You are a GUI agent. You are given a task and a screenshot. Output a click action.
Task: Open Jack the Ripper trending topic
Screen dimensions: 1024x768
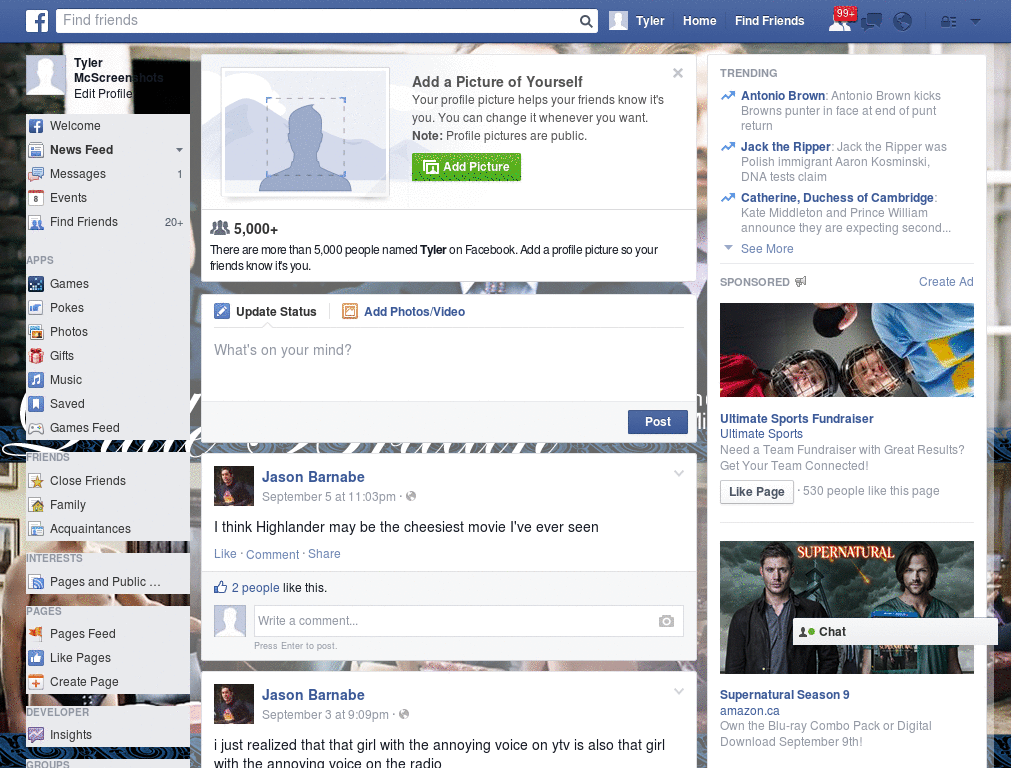point(786,147)
